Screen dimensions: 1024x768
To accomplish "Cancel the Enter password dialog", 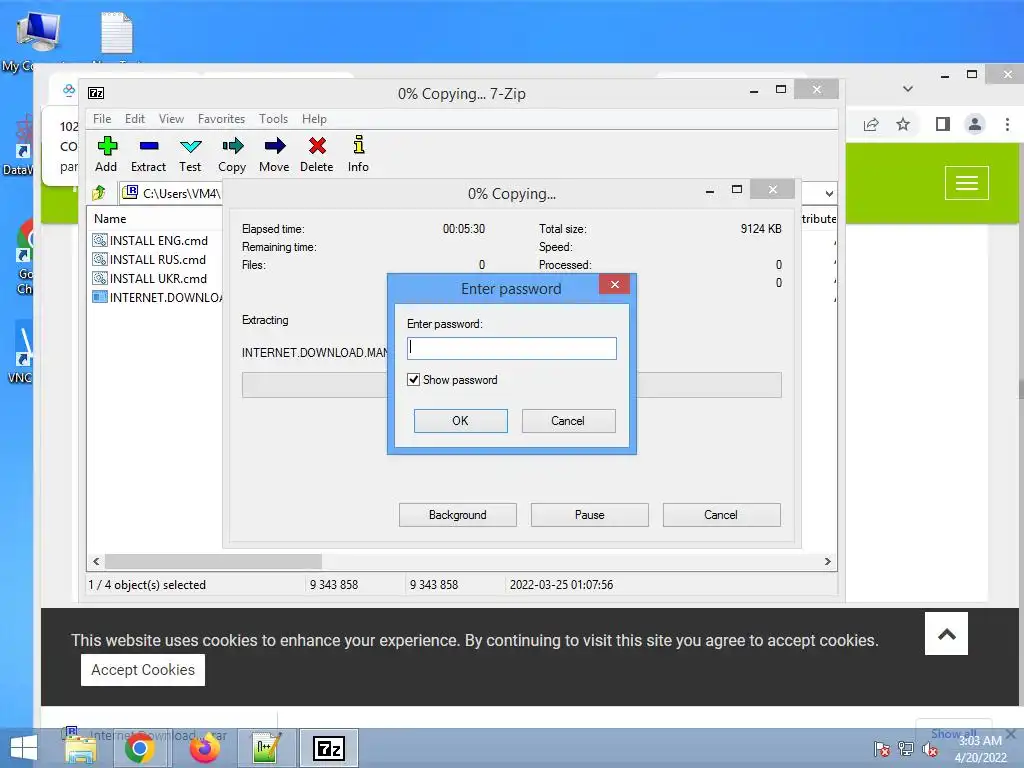I will pos(568,421).
